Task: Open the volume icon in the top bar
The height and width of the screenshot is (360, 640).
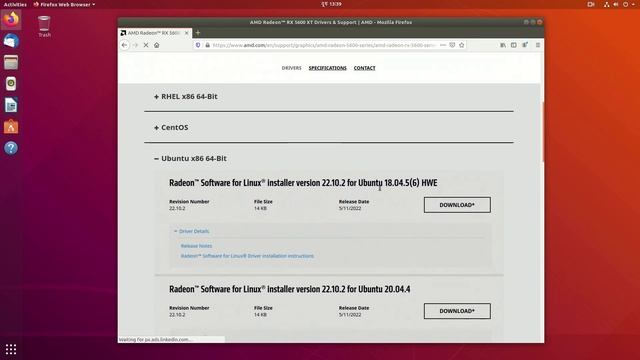Action: pos(616,4)
